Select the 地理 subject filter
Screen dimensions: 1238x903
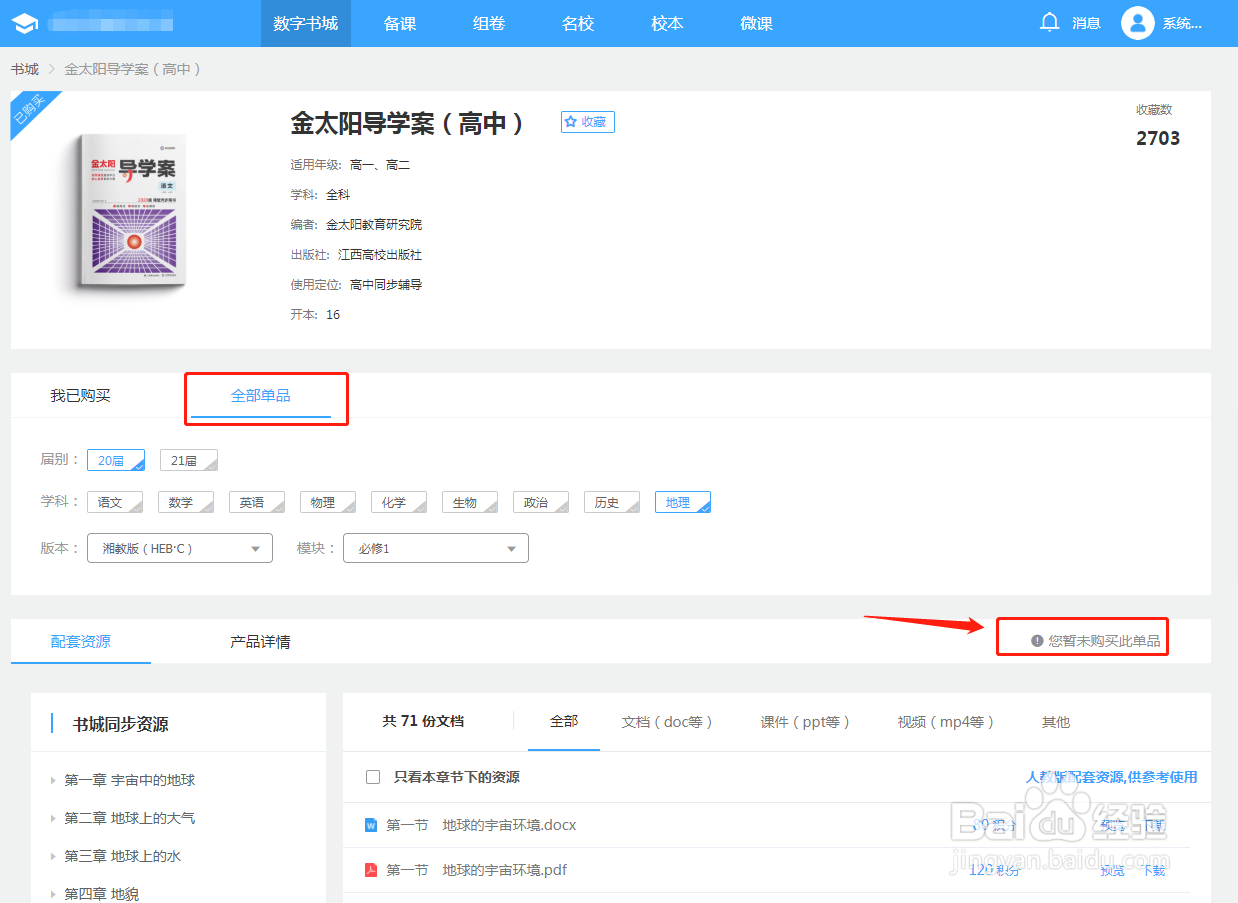pos(683,502)
